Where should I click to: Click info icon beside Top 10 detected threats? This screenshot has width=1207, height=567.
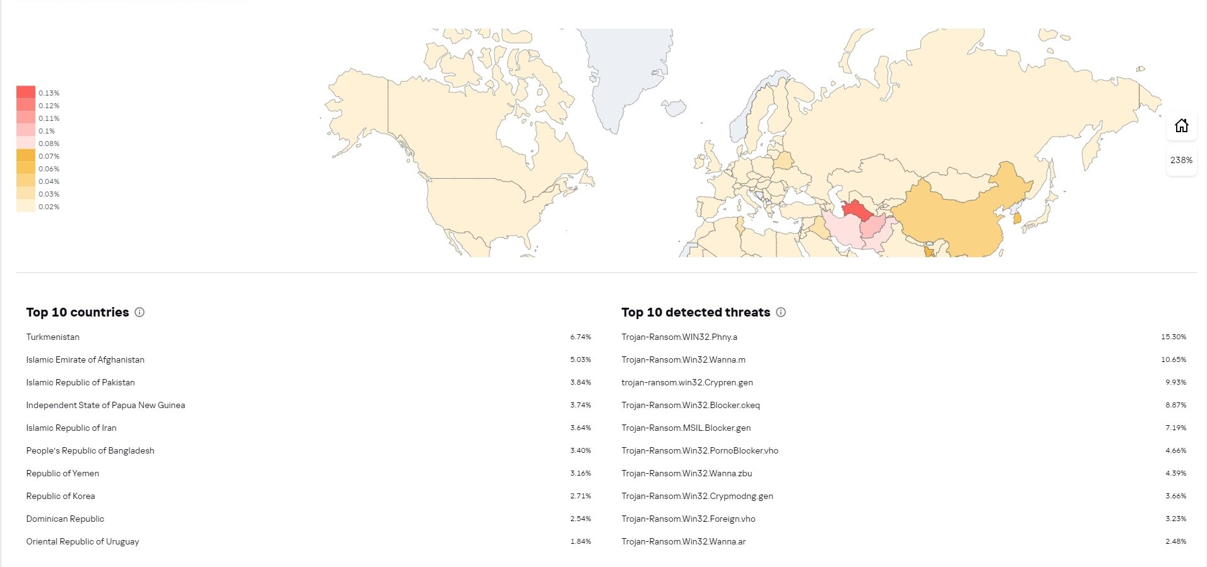point(781,312)
